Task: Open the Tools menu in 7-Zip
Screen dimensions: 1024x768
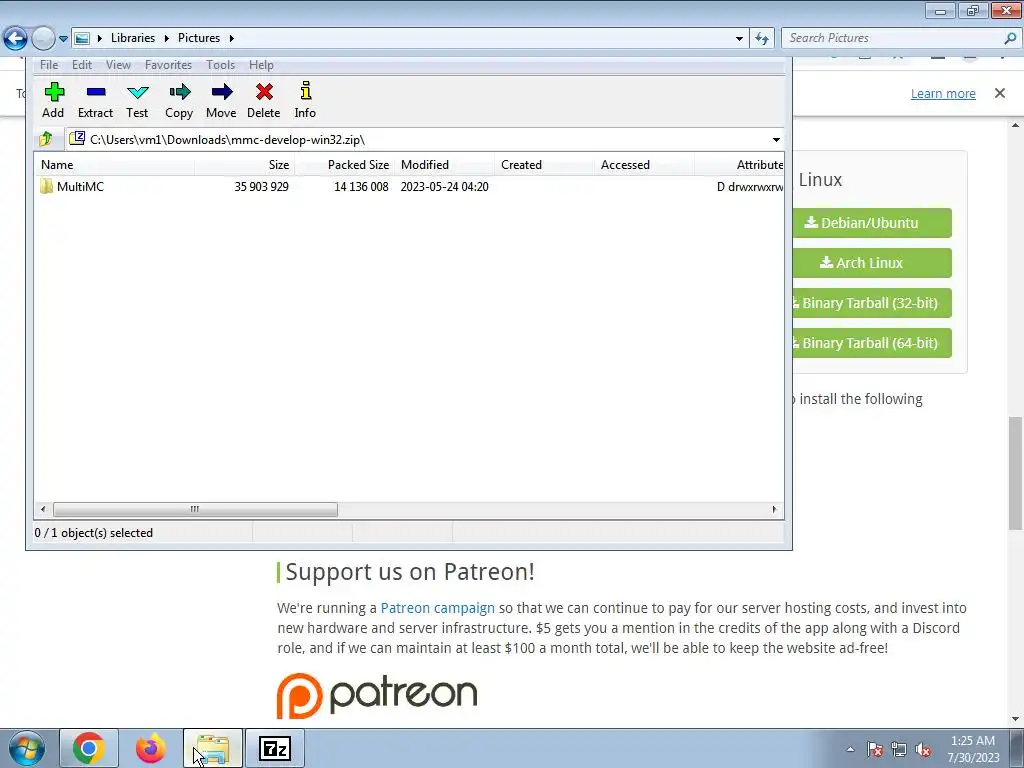Action: pos(220,65)
